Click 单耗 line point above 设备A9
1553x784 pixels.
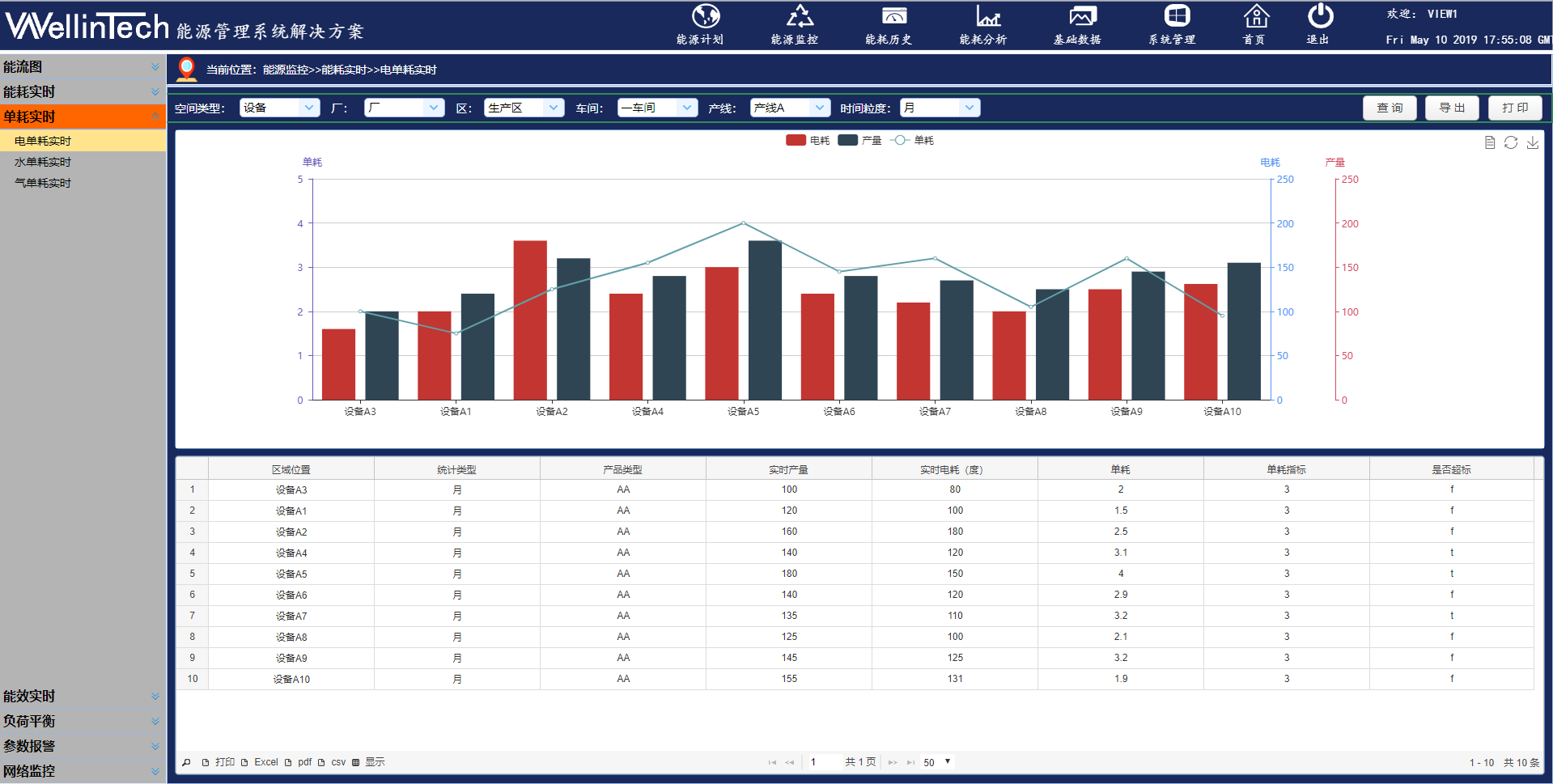1127,259
